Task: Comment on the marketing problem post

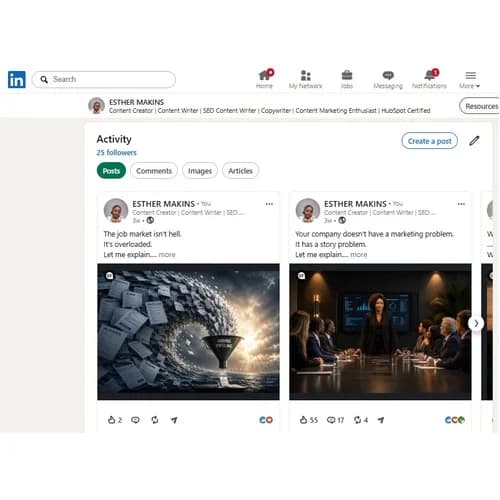Action: coord(331,420)
